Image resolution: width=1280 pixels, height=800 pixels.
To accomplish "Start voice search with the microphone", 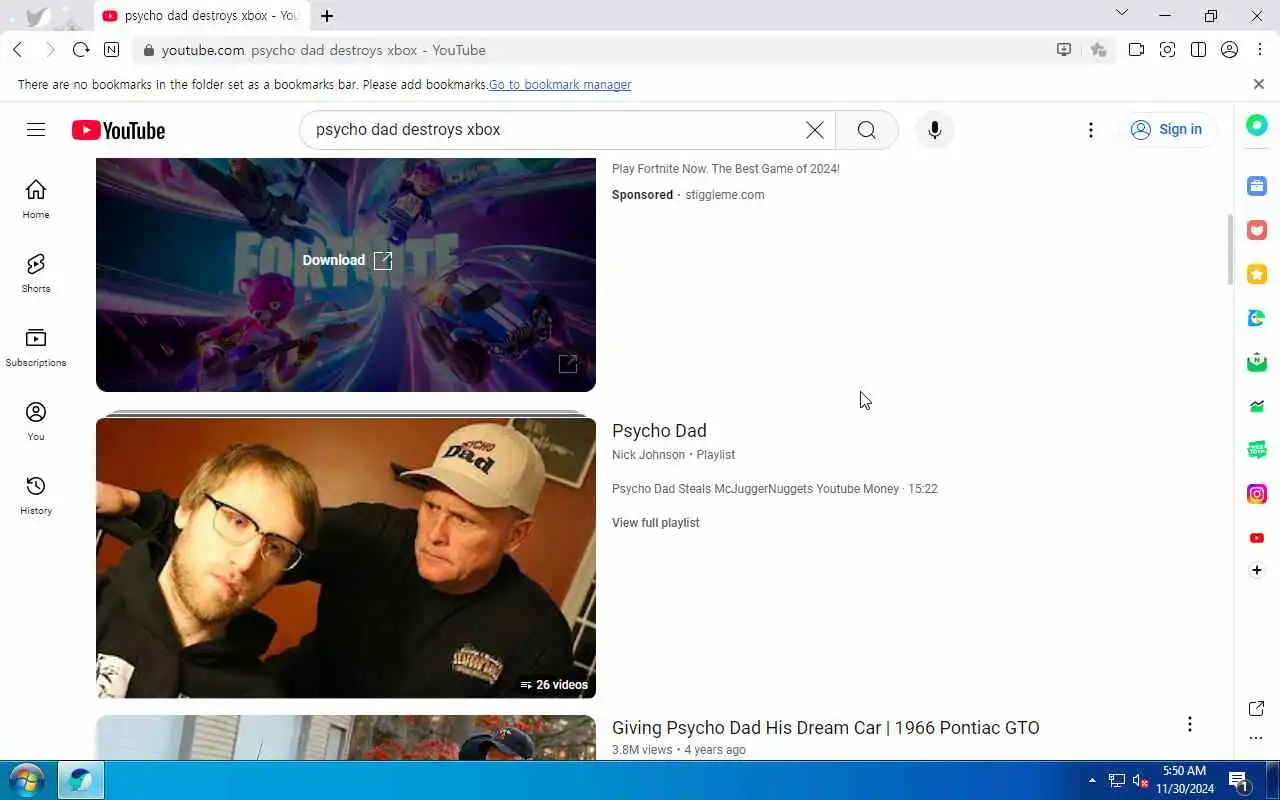I will 934,130.
